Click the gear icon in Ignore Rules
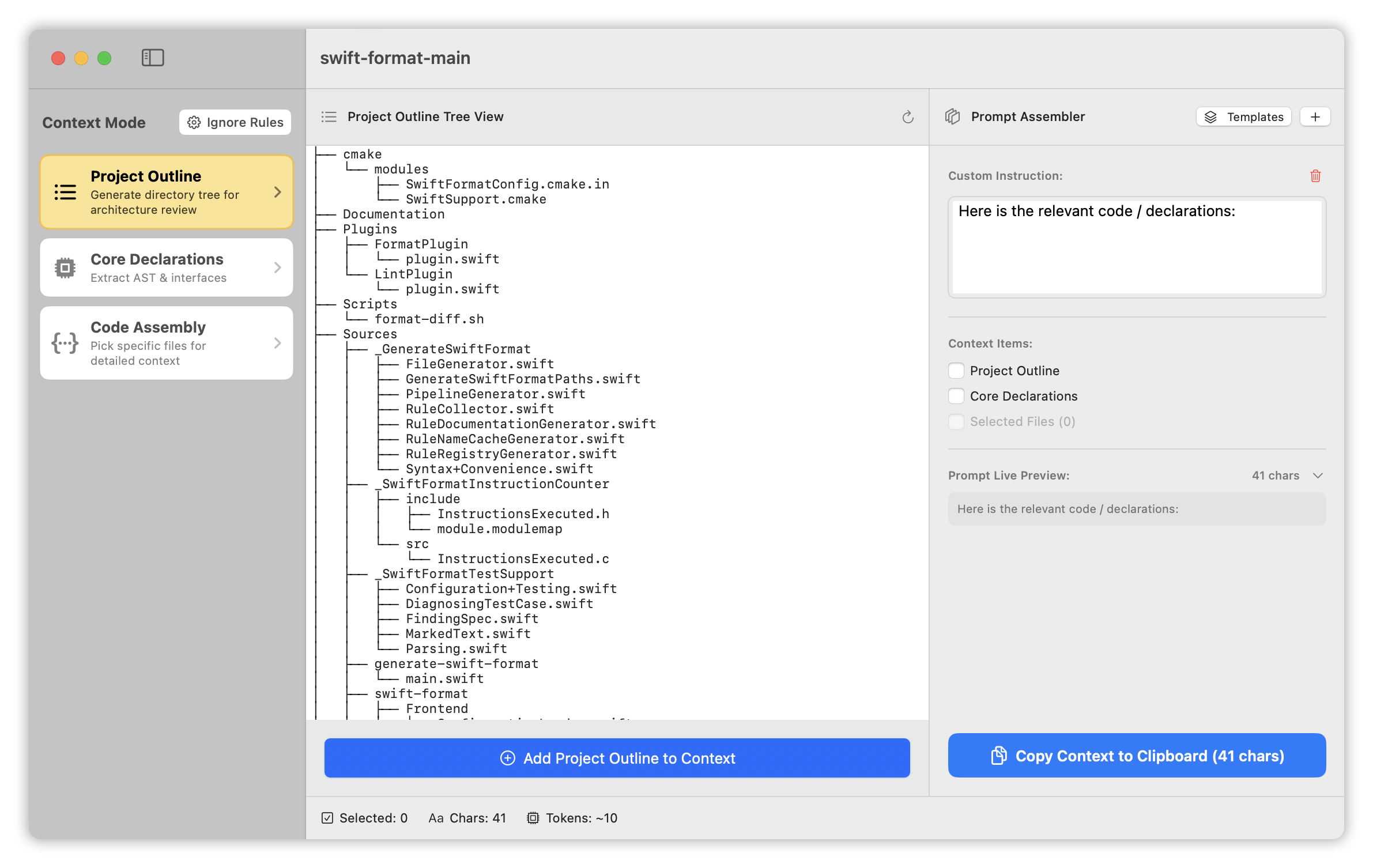The image size is (1373, 868). [194, 122]
